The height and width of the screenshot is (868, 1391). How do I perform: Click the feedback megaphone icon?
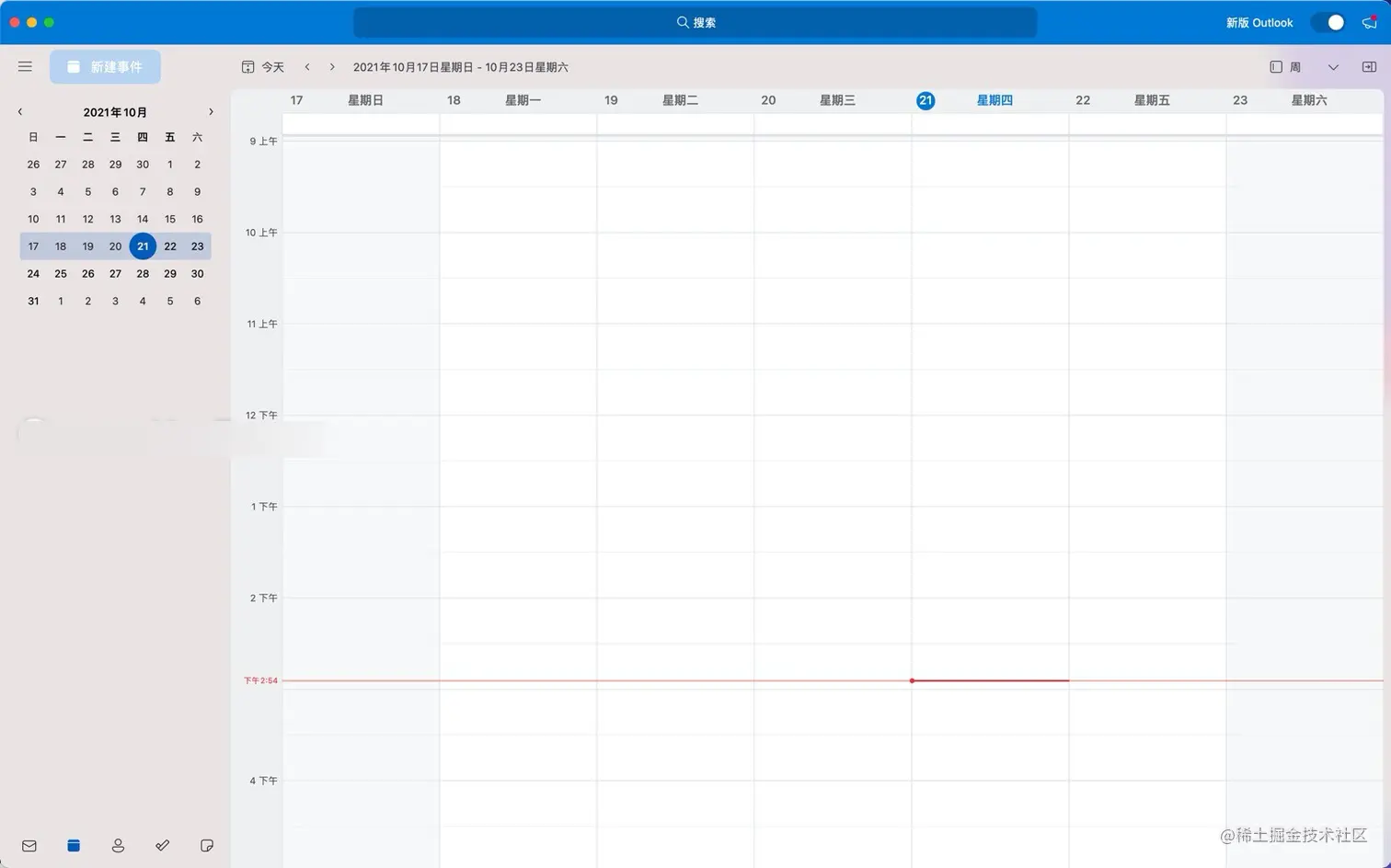click(x=1370, y=22)
